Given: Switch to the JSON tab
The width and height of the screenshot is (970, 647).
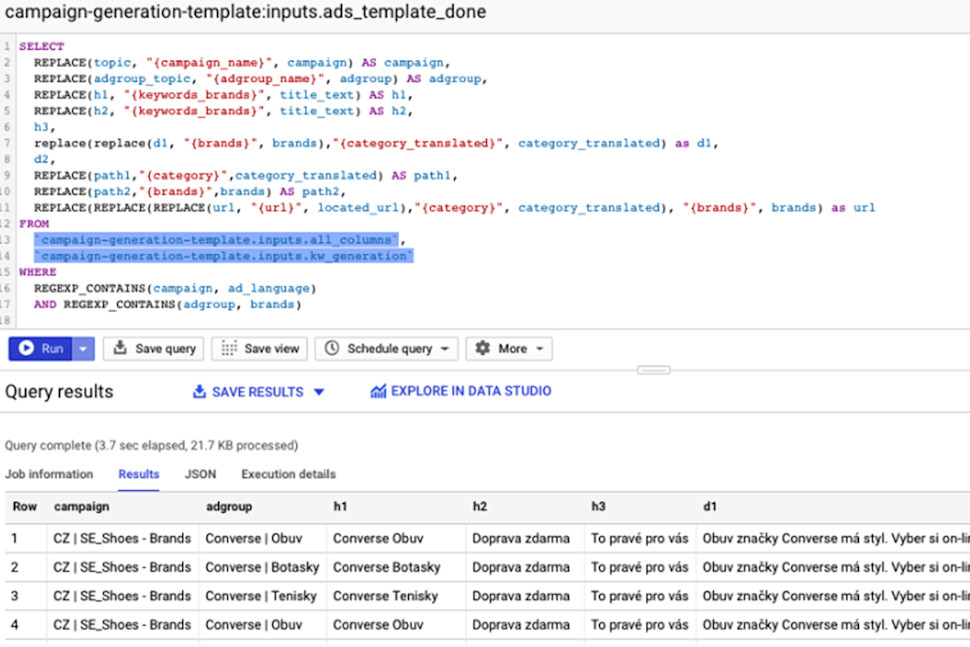Looking at the screenshot, I should [200, 474].
